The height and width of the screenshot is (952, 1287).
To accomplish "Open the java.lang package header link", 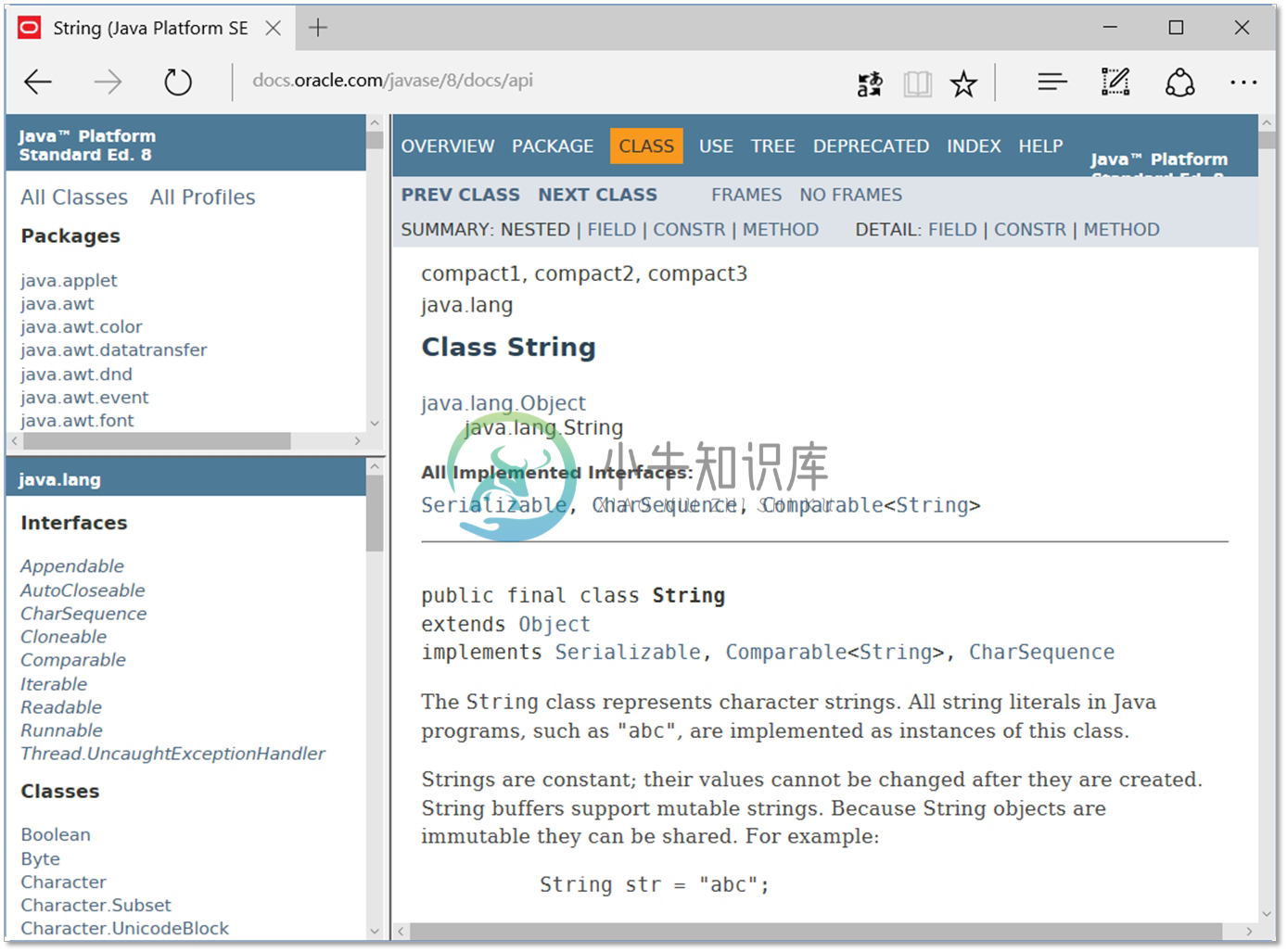I will click(x=59, y=480).
